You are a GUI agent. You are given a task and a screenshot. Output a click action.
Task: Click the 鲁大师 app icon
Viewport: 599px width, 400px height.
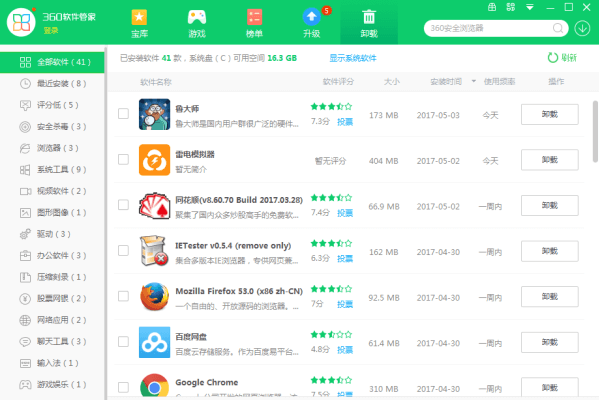click(154, 114)
